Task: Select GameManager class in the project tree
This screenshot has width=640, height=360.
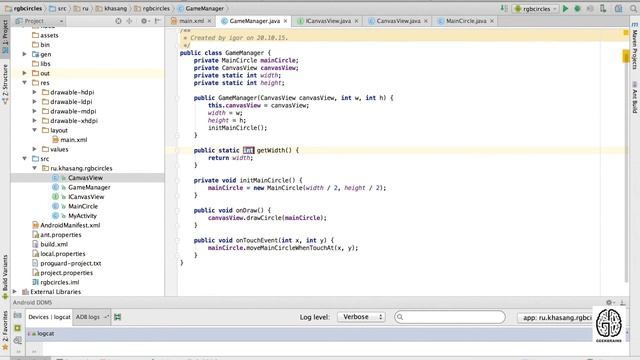Action: tap(89, 187)
